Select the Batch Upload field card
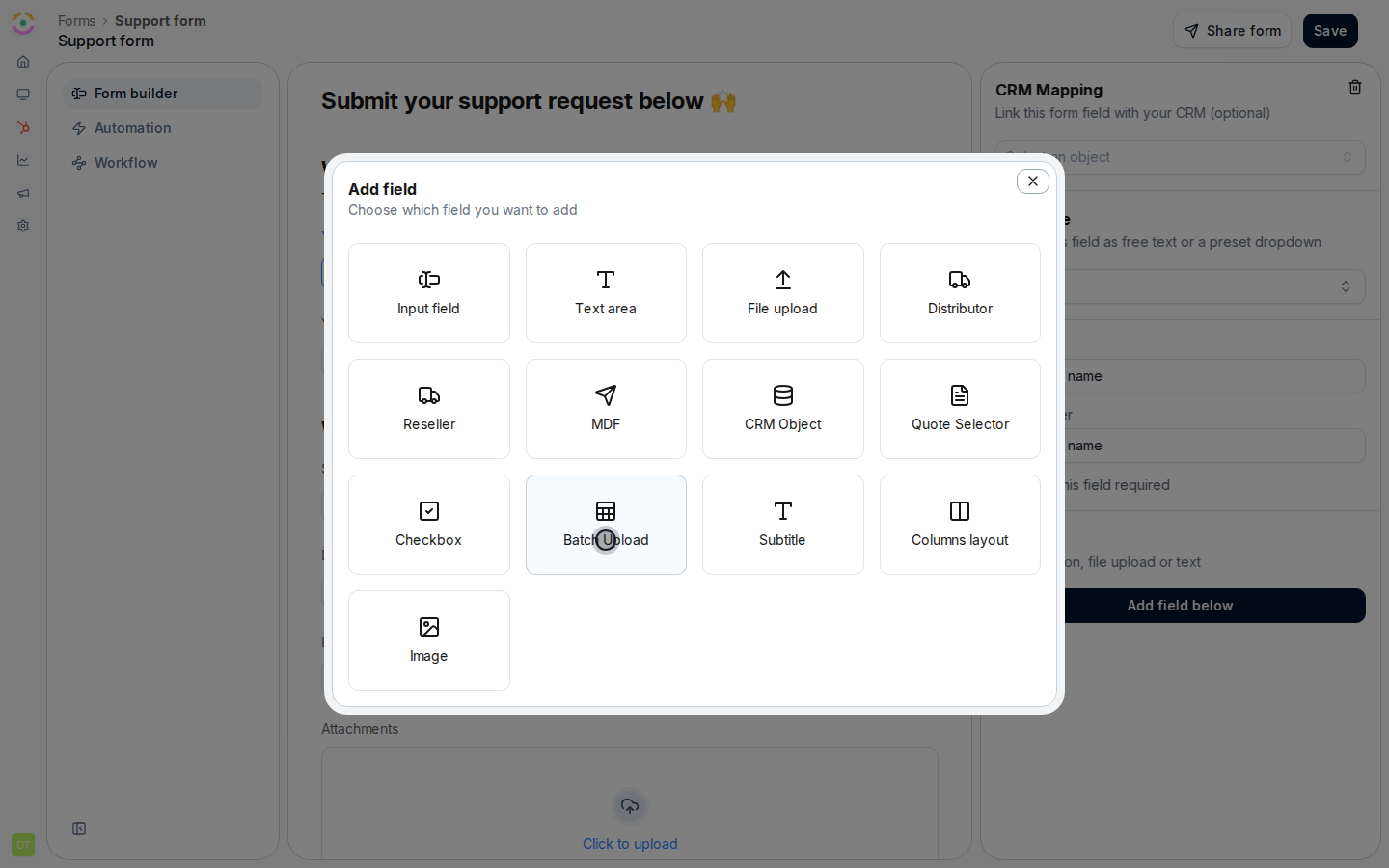This screenshot has width=1389, height=868. click(x=606, y=525)
